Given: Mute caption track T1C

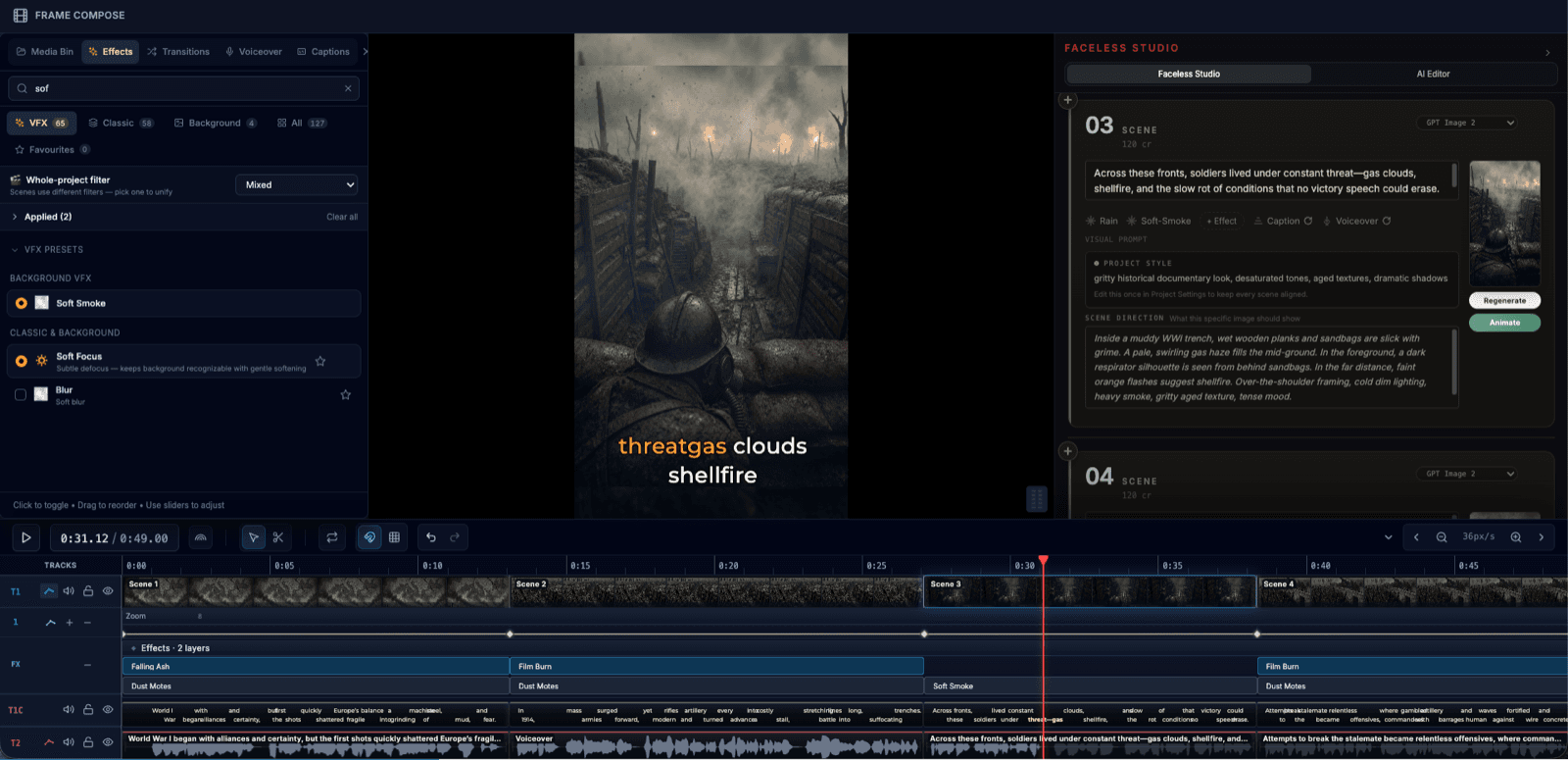Looking at the screenshot, I should (69, 710).
